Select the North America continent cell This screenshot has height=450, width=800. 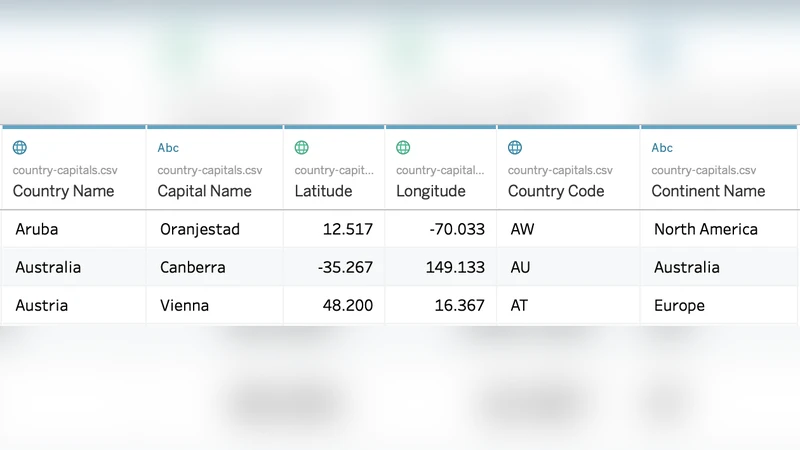tap(705, 229)
